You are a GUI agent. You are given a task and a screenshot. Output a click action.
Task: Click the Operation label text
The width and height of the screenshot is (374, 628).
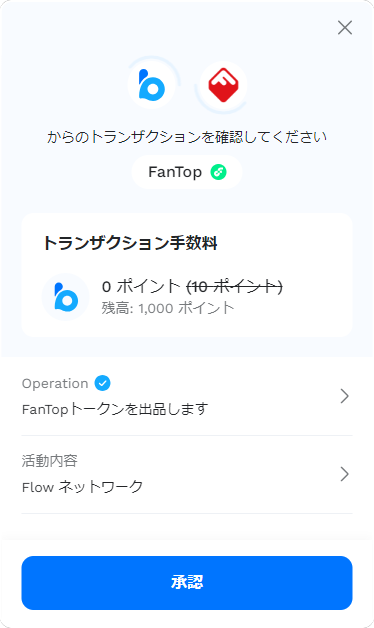pos(55,384)
